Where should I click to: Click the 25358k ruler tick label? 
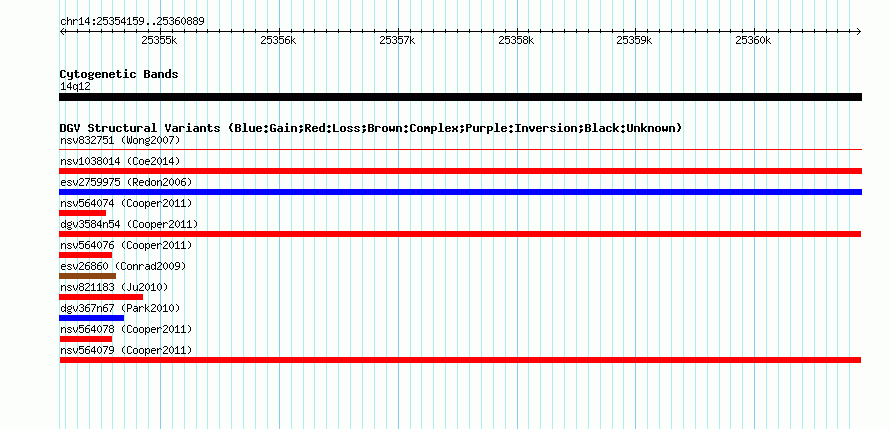pyautogui.click(x=516, y=40)
